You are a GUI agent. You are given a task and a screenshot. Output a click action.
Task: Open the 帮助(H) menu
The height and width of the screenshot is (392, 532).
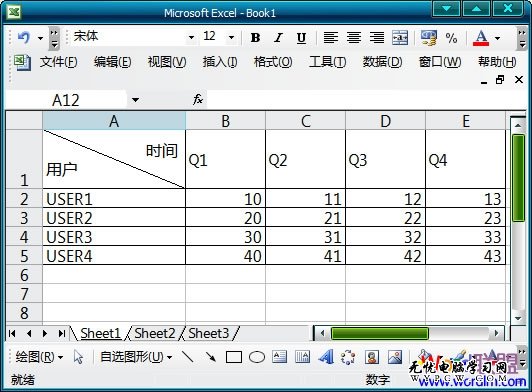tap(497, 62)
